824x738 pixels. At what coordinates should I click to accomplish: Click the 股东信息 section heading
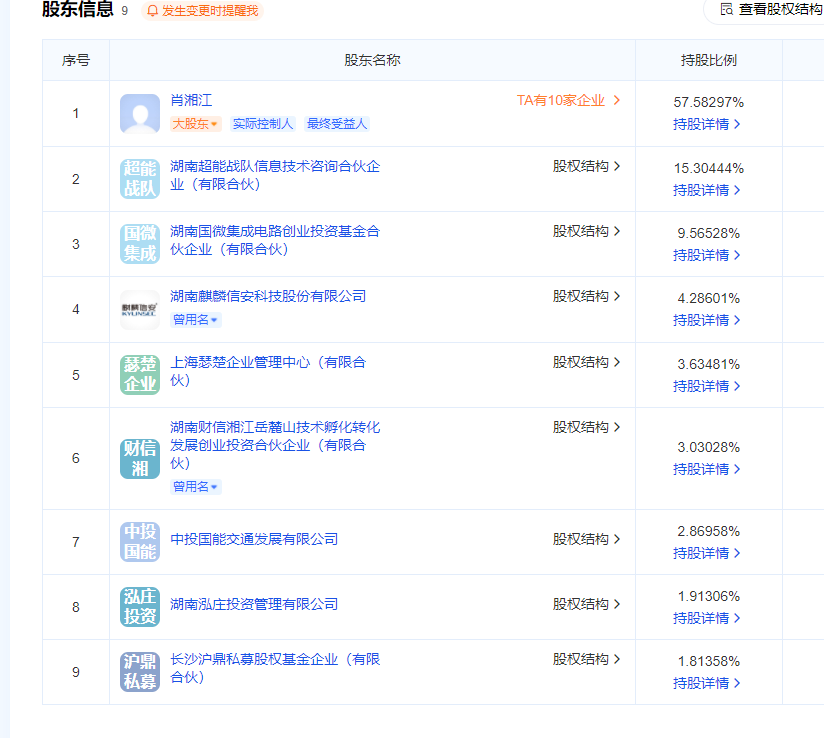78,9
